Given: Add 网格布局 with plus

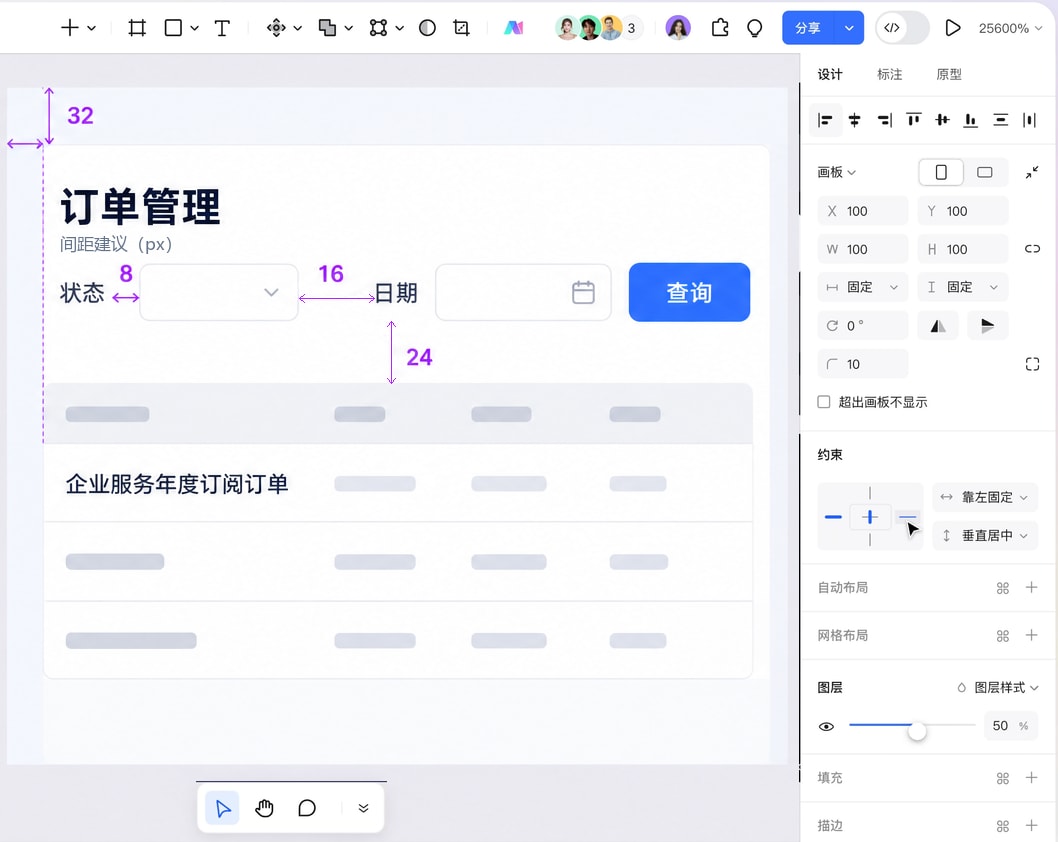Looking at the screenshot, I should [1031, 635].
